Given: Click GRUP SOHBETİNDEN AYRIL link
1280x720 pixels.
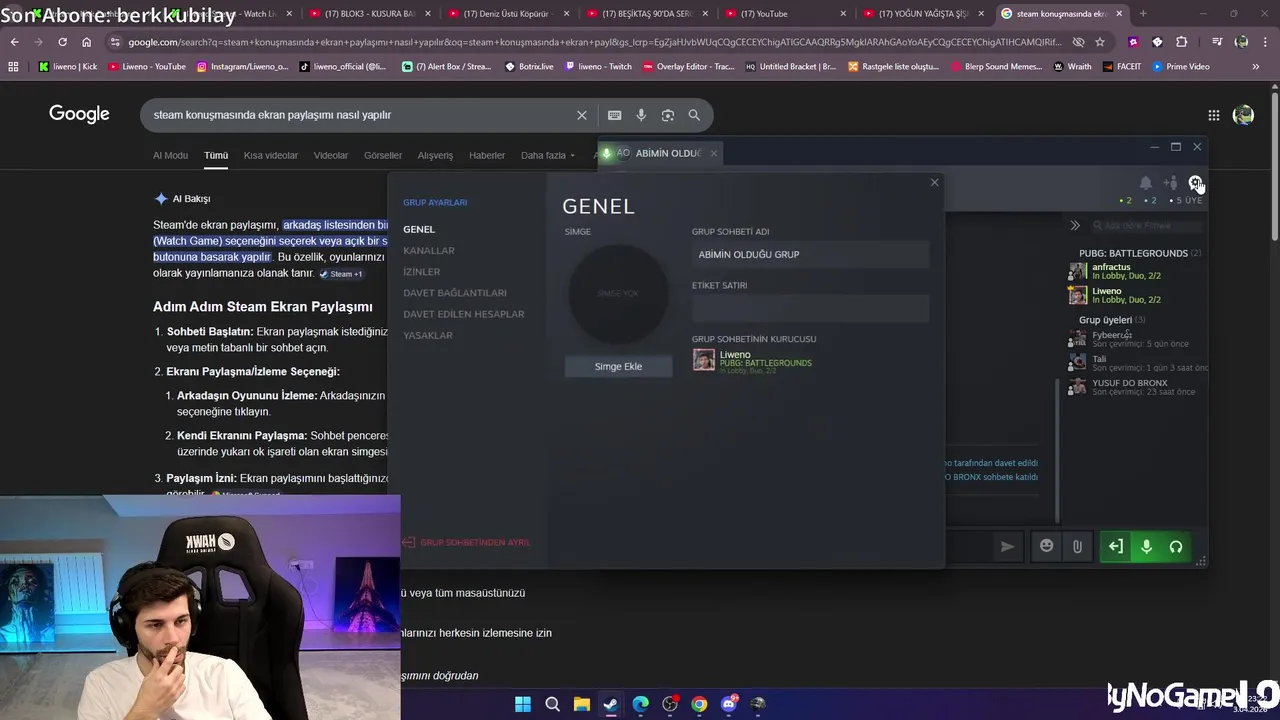Looking at the screenshot, I should point(466,542).
